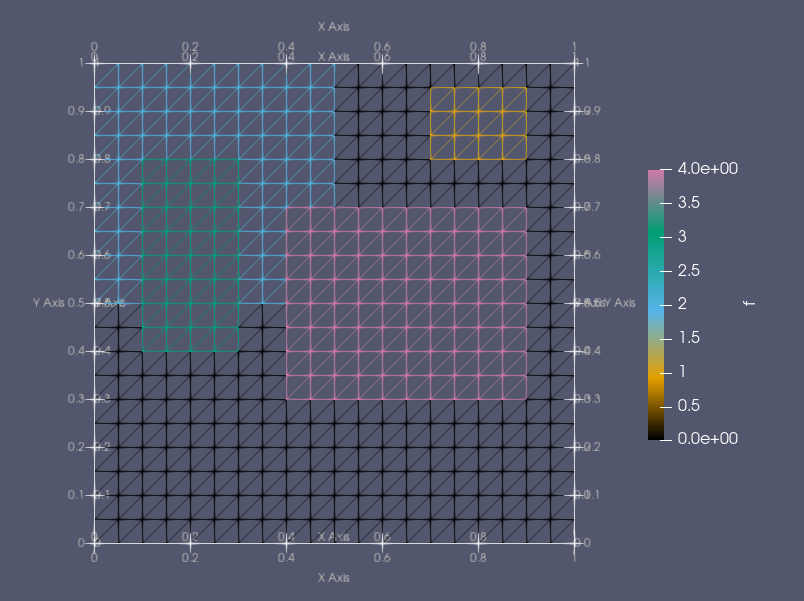Image resolution: width=804 pixels, height=601 pixels.
Task: Click the color legend gradient bar
Action: (x=656, y=305)
